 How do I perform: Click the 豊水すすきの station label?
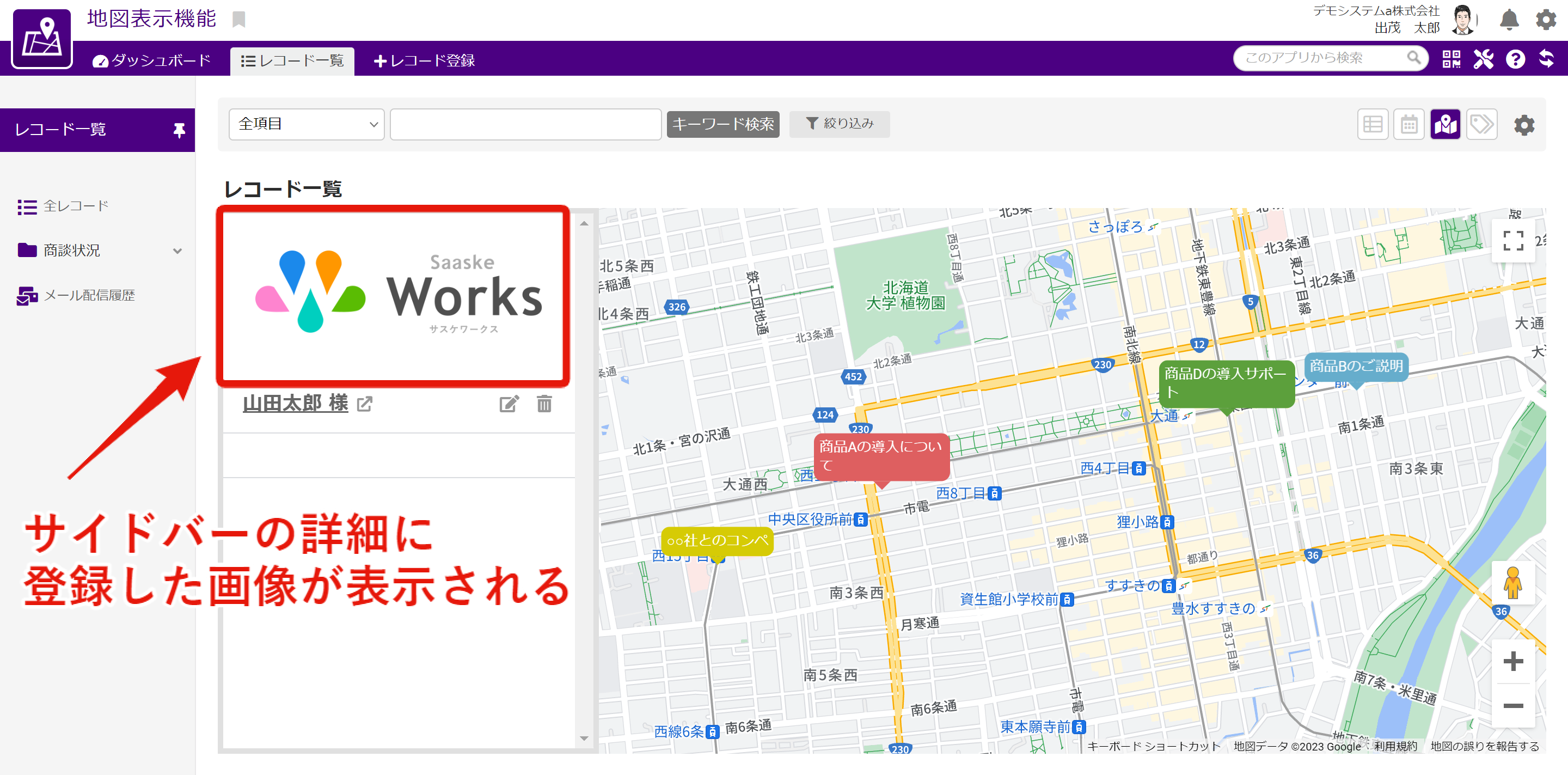pyautogui.click(x=1213, y=608)
